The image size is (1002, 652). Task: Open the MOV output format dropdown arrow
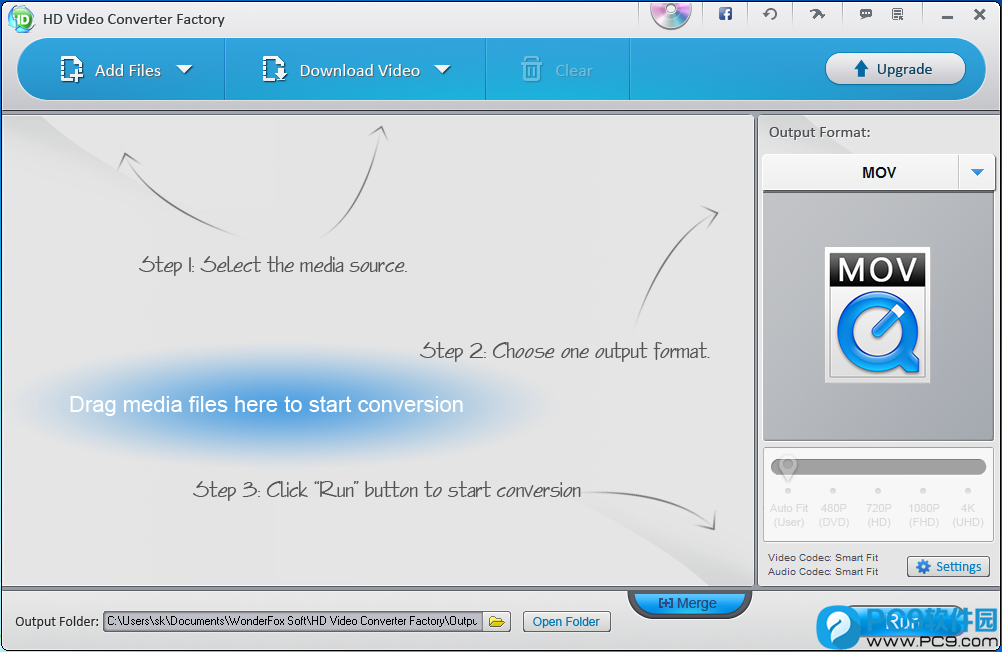click(x=977, y=173)
